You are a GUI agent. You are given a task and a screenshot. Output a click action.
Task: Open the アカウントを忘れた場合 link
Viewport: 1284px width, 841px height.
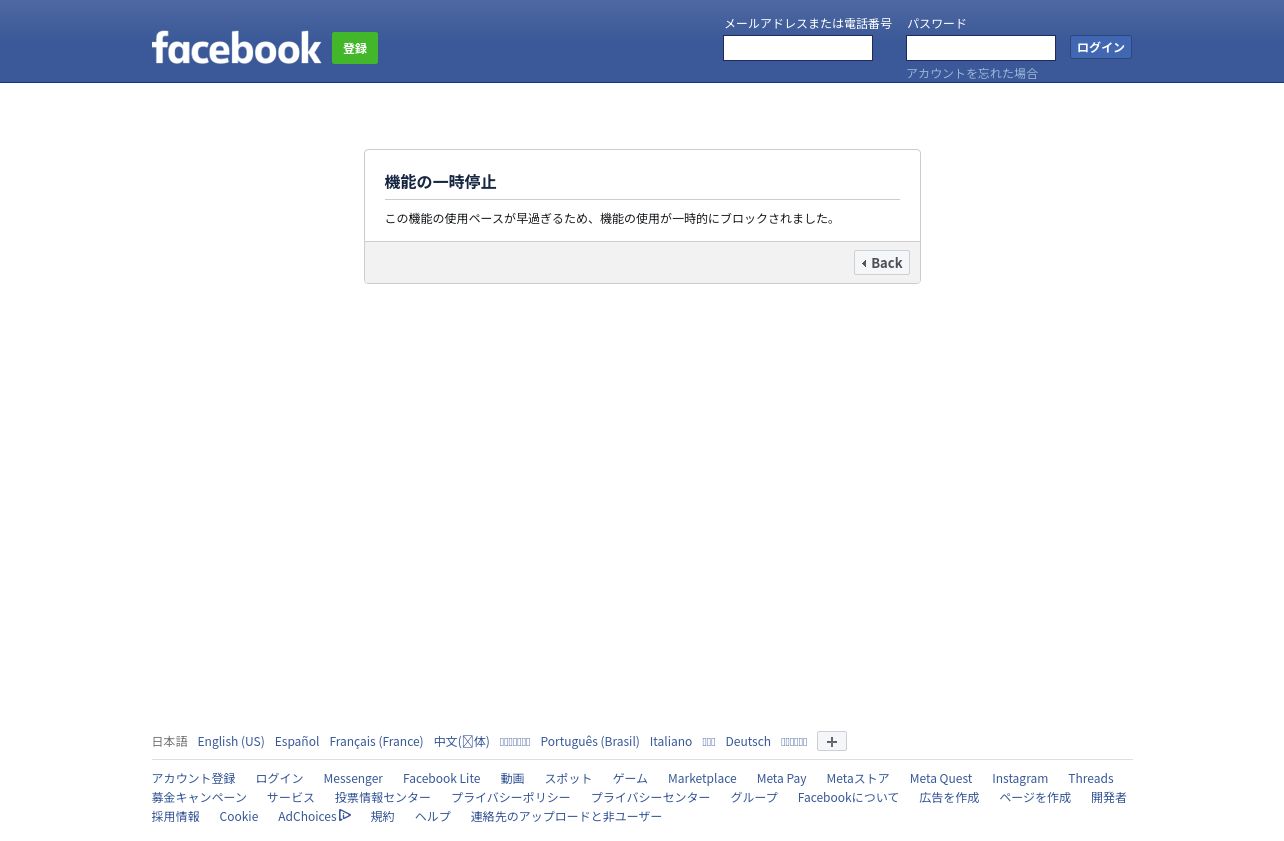(x=972, y=74)
